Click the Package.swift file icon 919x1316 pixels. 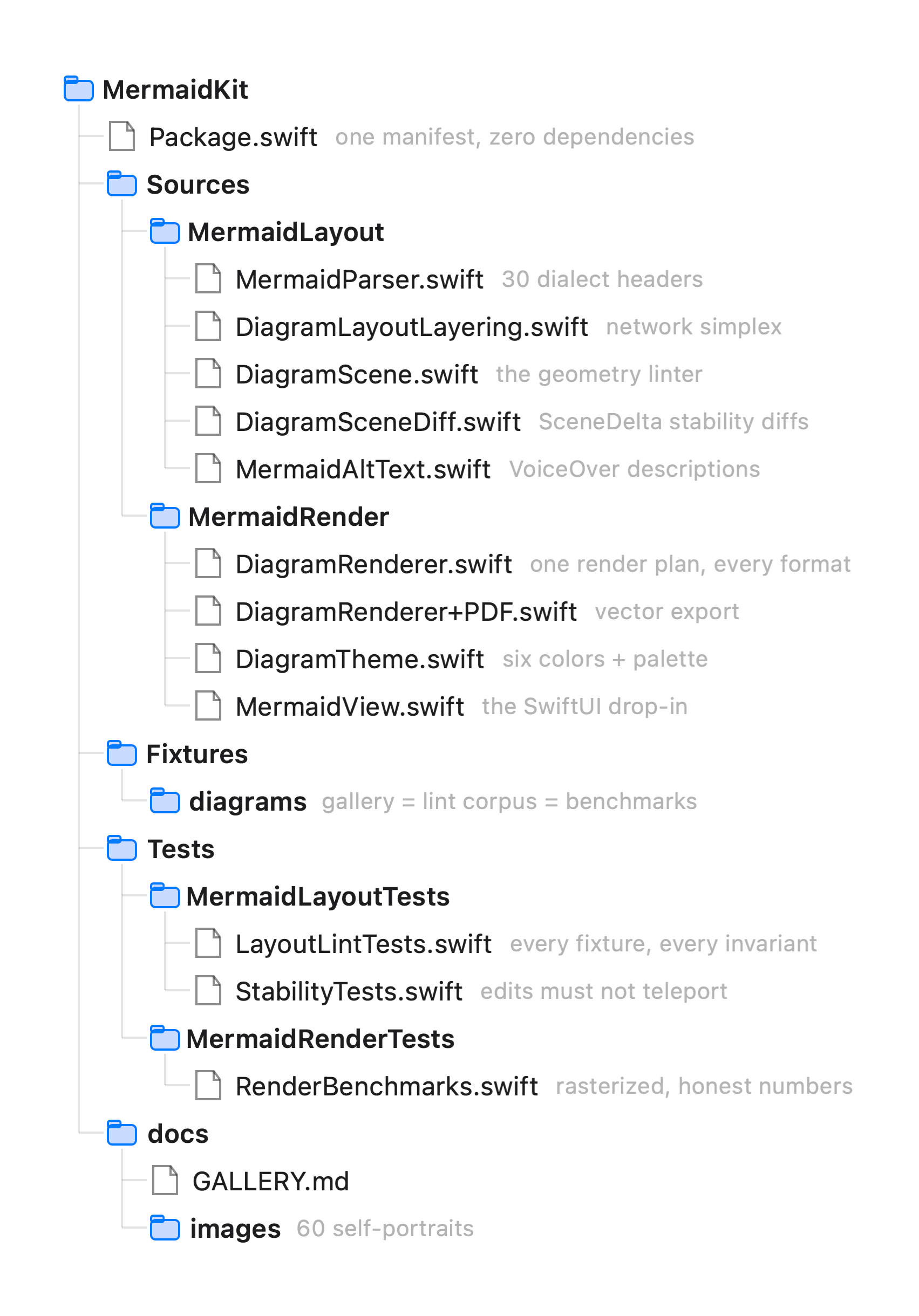pyautogui.click(x=121, y=136)
